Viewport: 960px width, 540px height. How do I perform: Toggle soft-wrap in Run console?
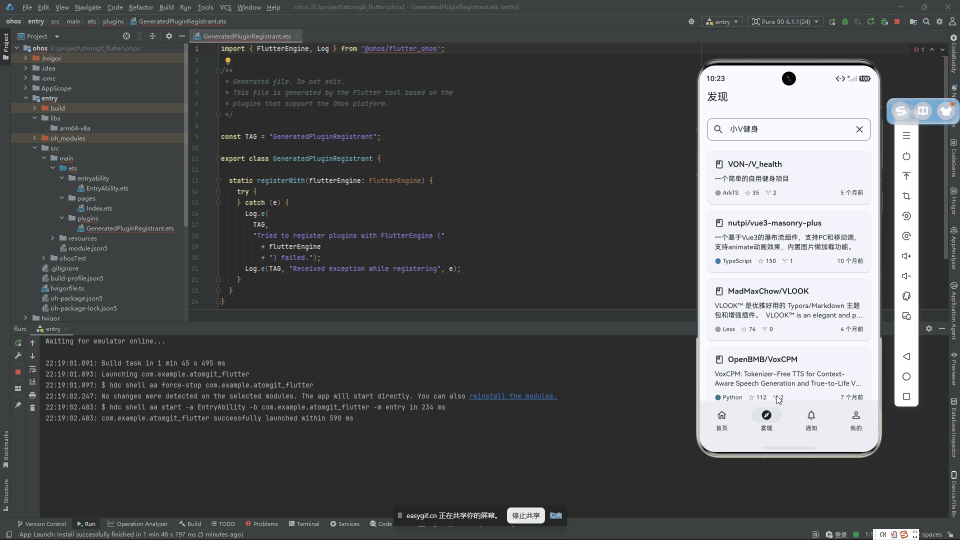pos(32,369)
